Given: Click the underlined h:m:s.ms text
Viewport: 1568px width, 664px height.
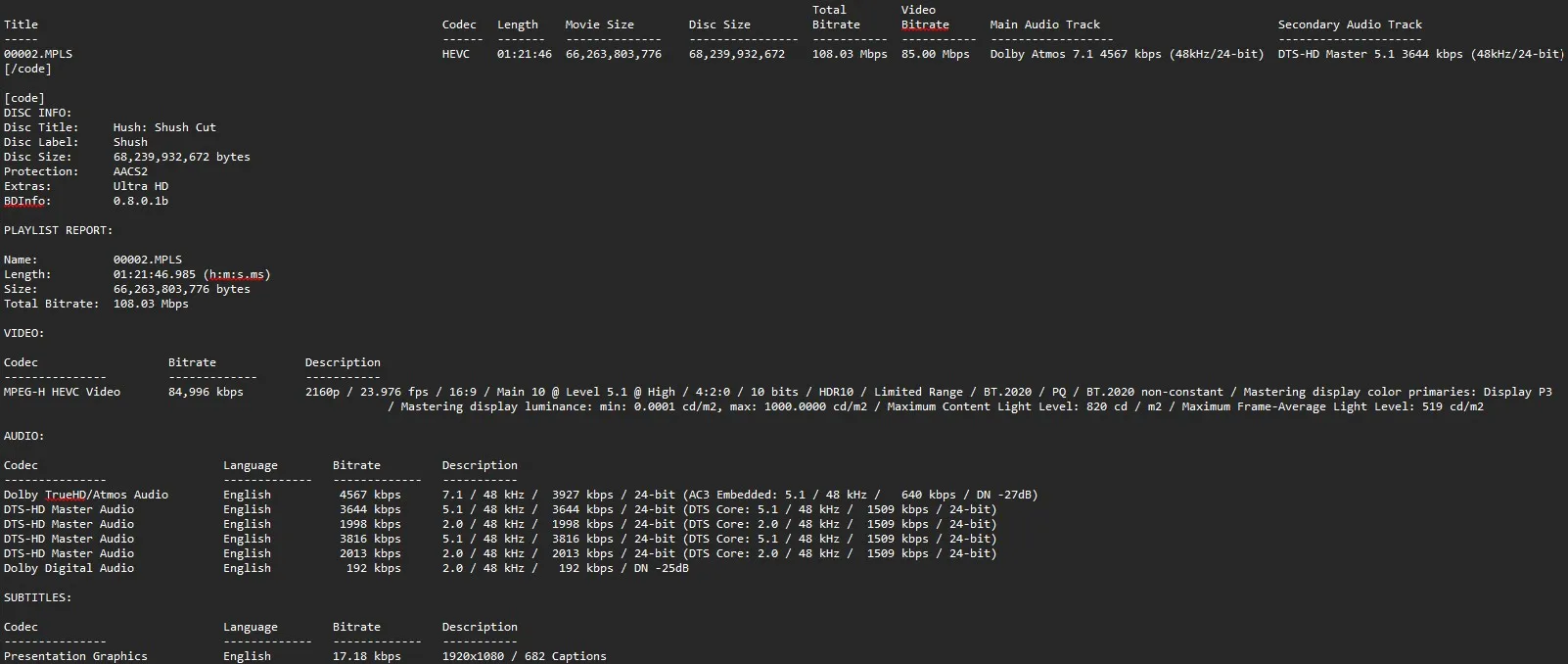Looking at the screenshot, I should [x=236, y=274].
